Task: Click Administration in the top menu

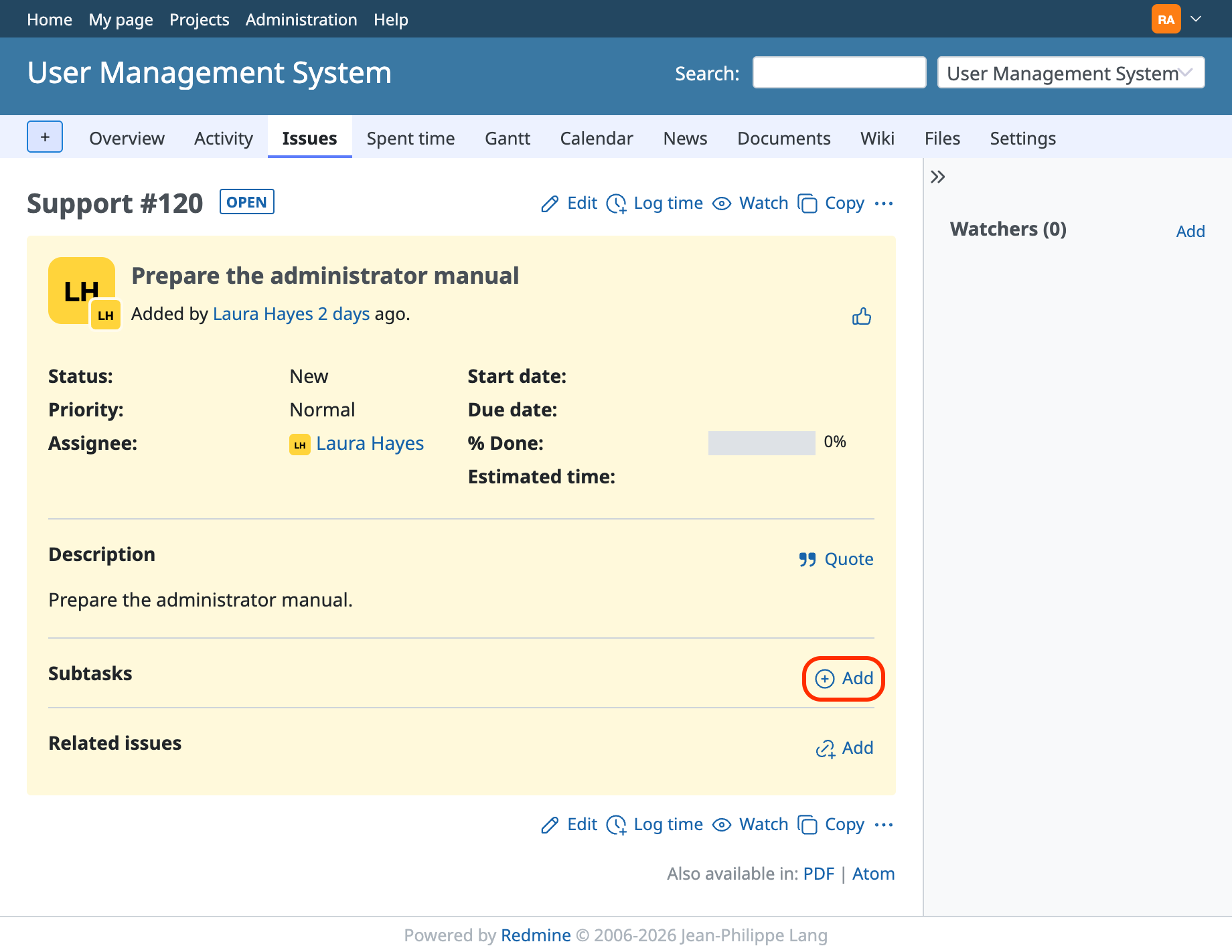Action: click(301, 19)
